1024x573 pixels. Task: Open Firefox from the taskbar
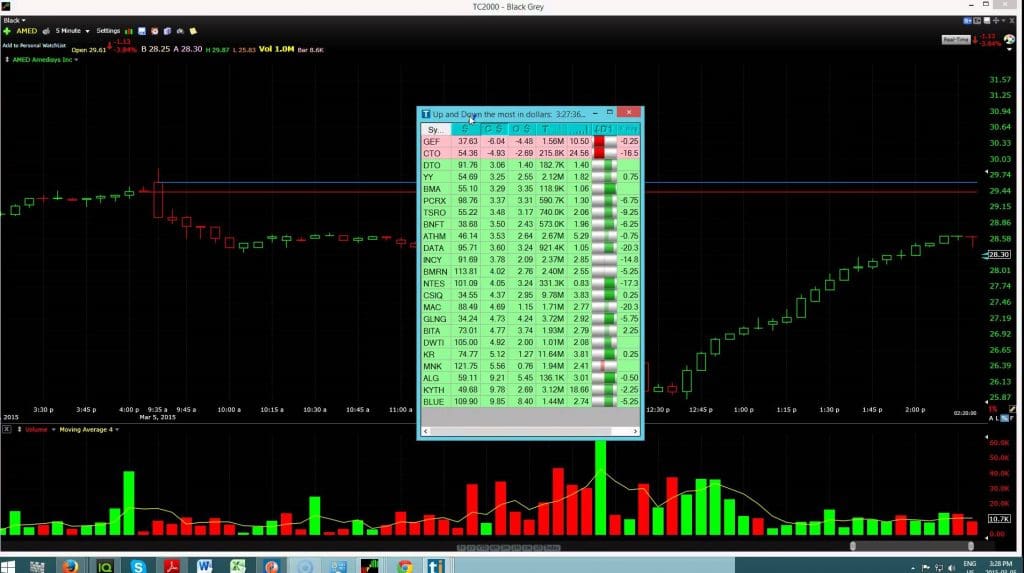tap(70, 566)
